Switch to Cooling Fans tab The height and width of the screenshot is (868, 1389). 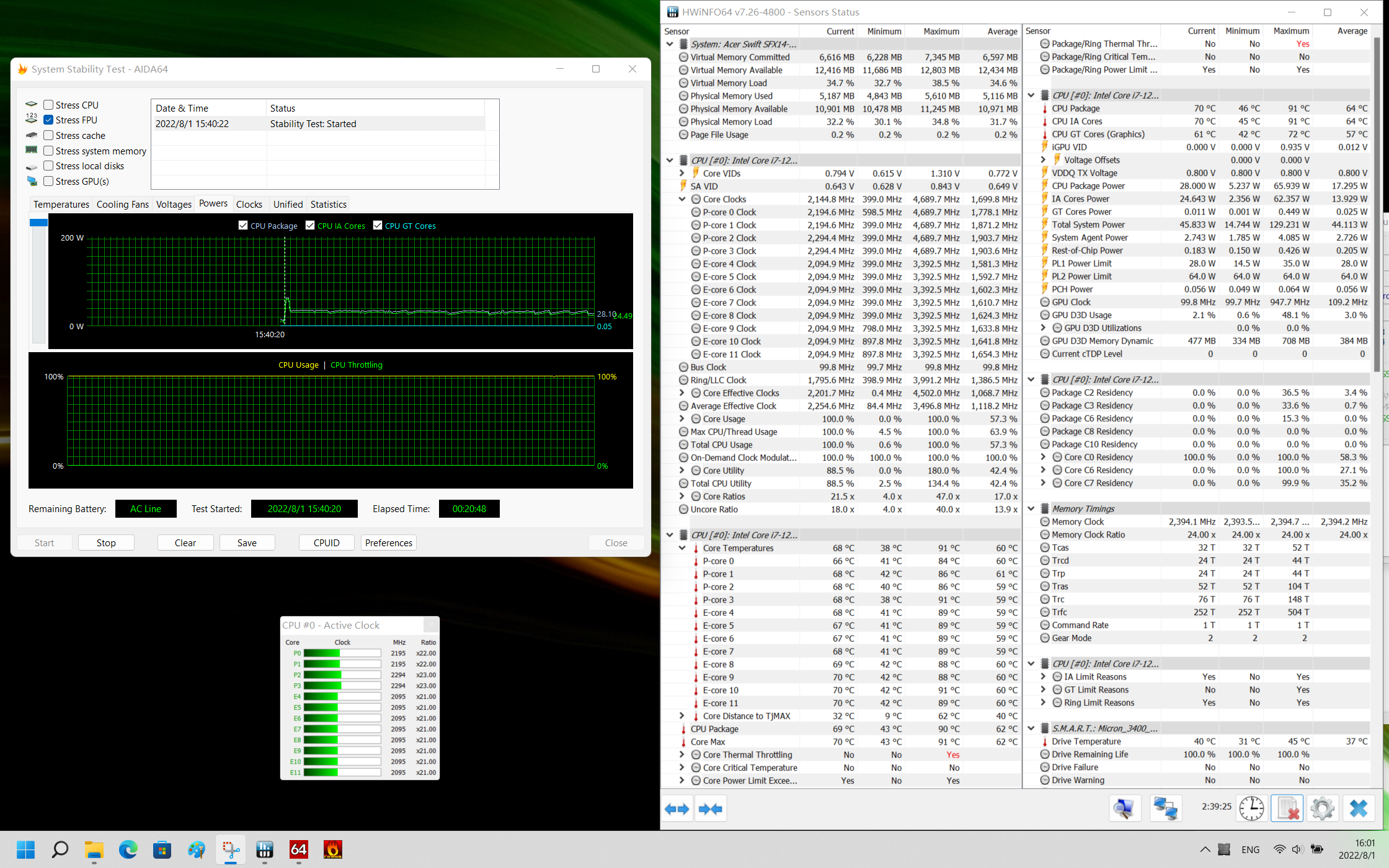pyautogui.click(x=123, y=204)
